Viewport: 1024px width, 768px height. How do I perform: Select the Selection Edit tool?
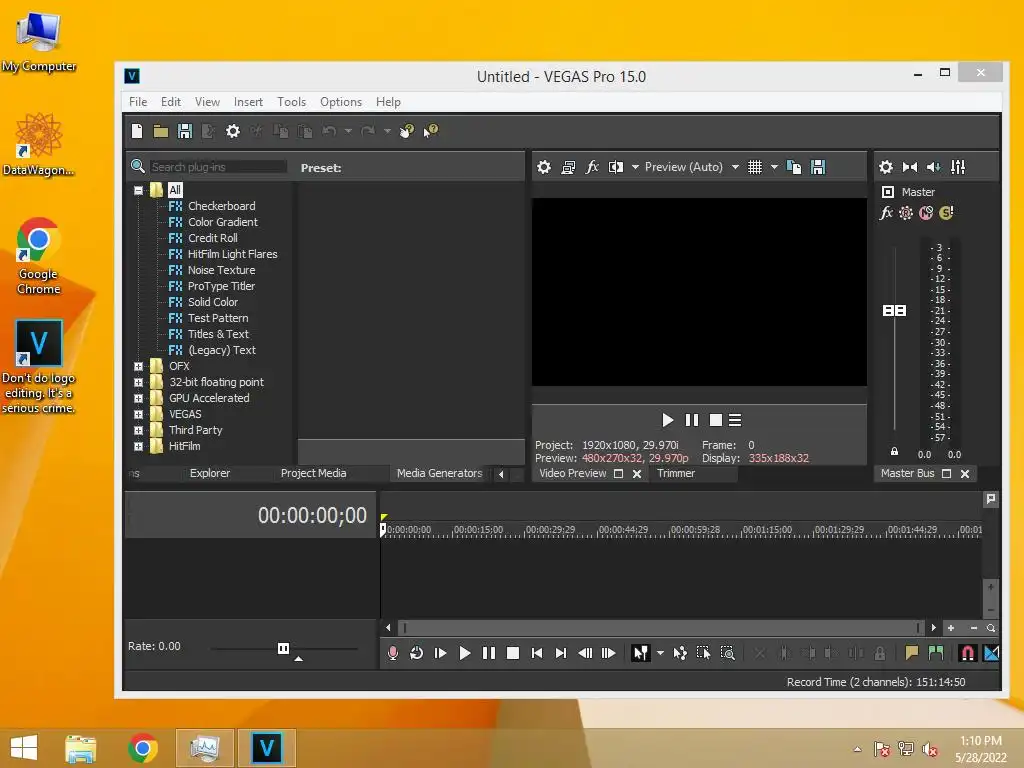click(x=703, y=653)
